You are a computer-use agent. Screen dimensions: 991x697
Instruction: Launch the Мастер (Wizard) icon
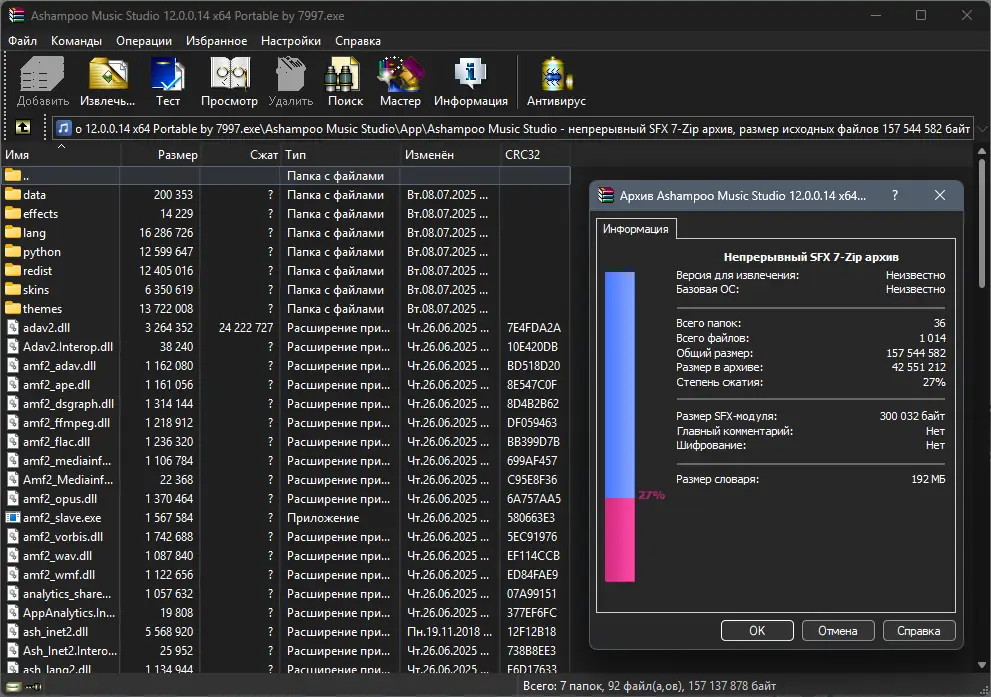click(x=399, y=80)
